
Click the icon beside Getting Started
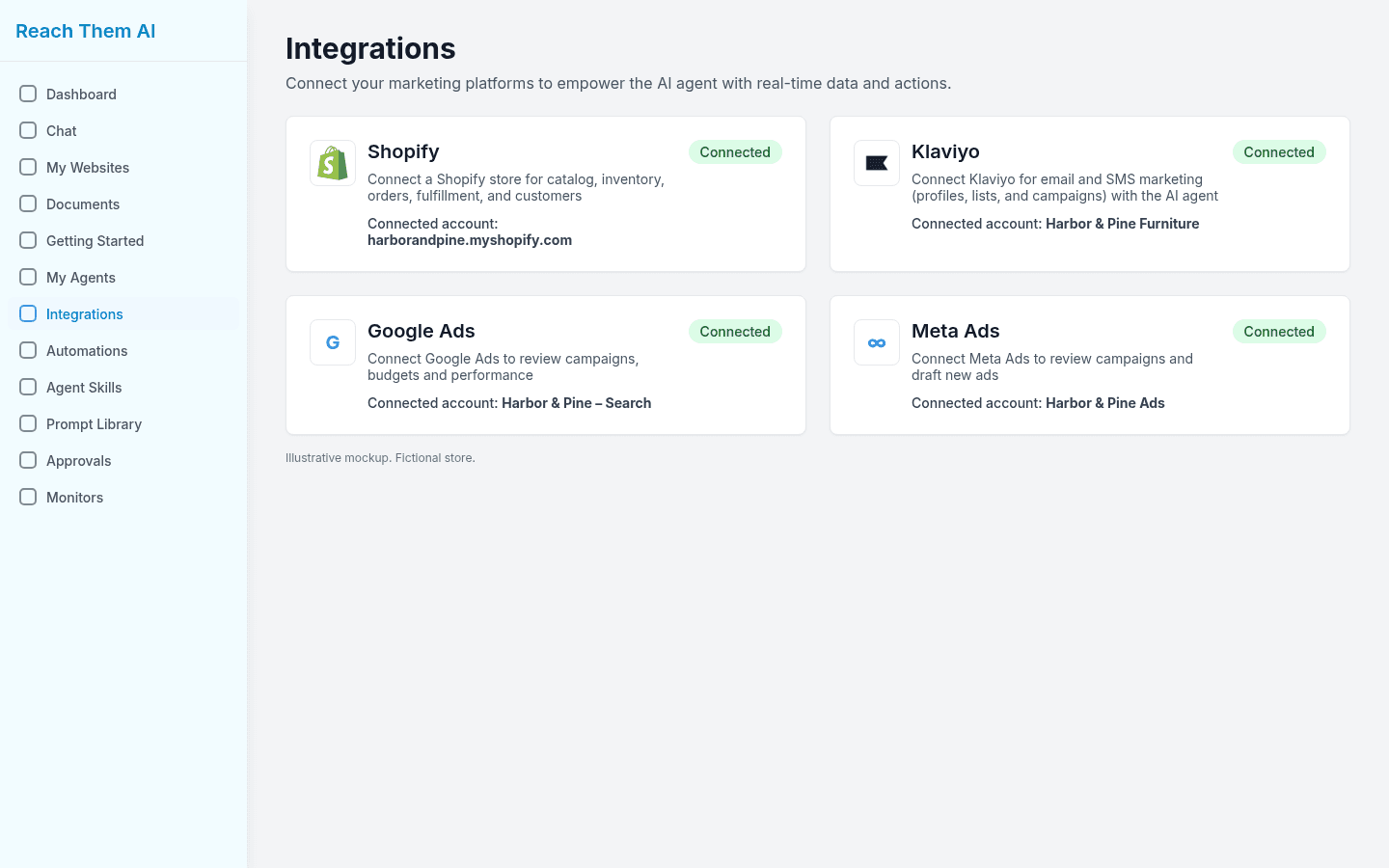(28, 240)
